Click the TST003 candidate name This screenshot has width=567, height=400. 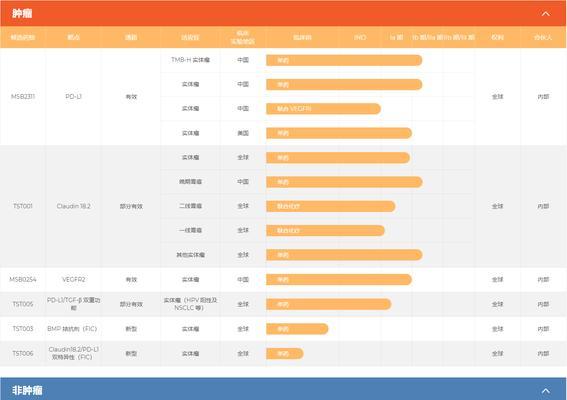tap(23, 329)
